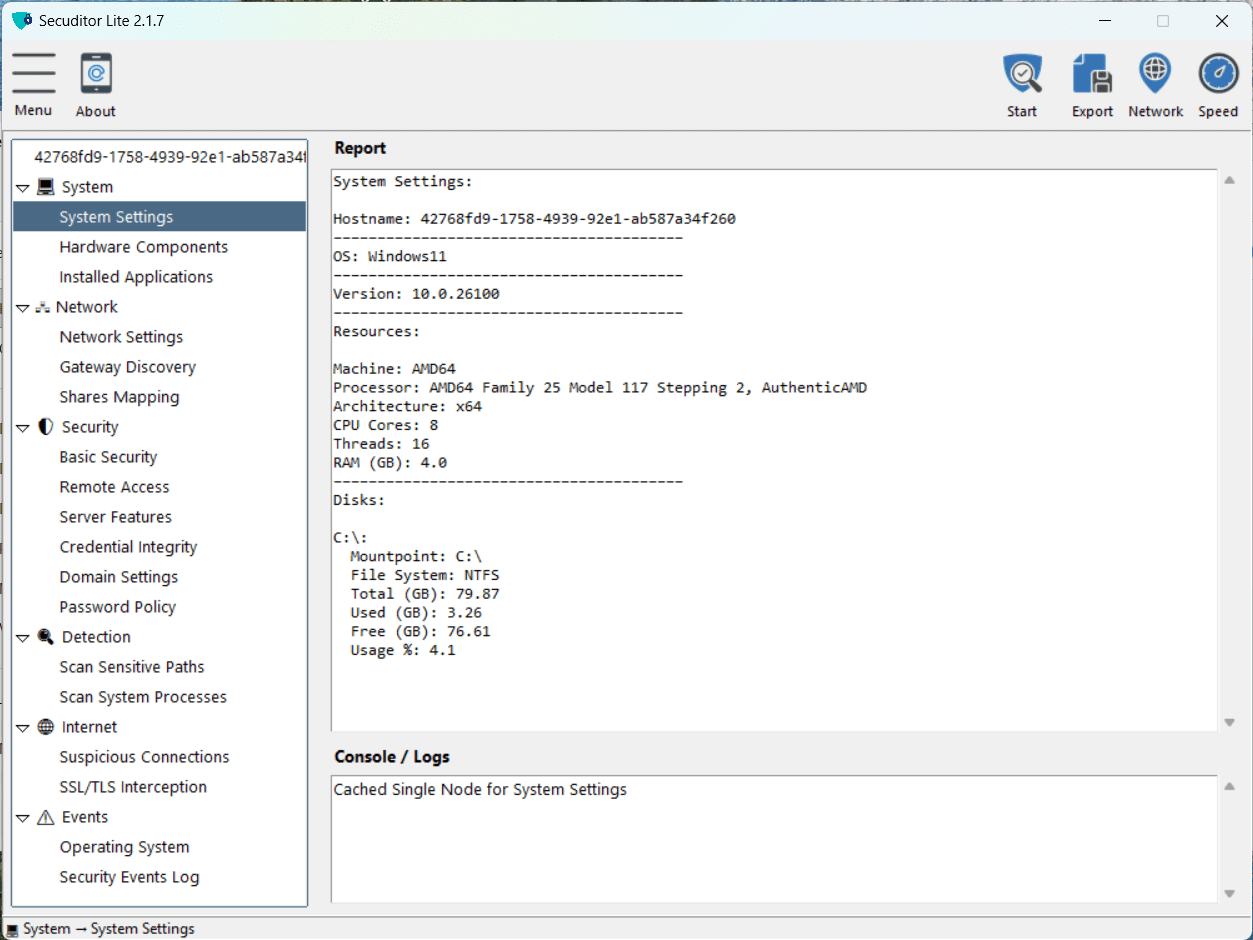The width and height of the screenshot is (1253, 940).
Task: Select System Settings in the tree
Action: [x=160, y=217]
